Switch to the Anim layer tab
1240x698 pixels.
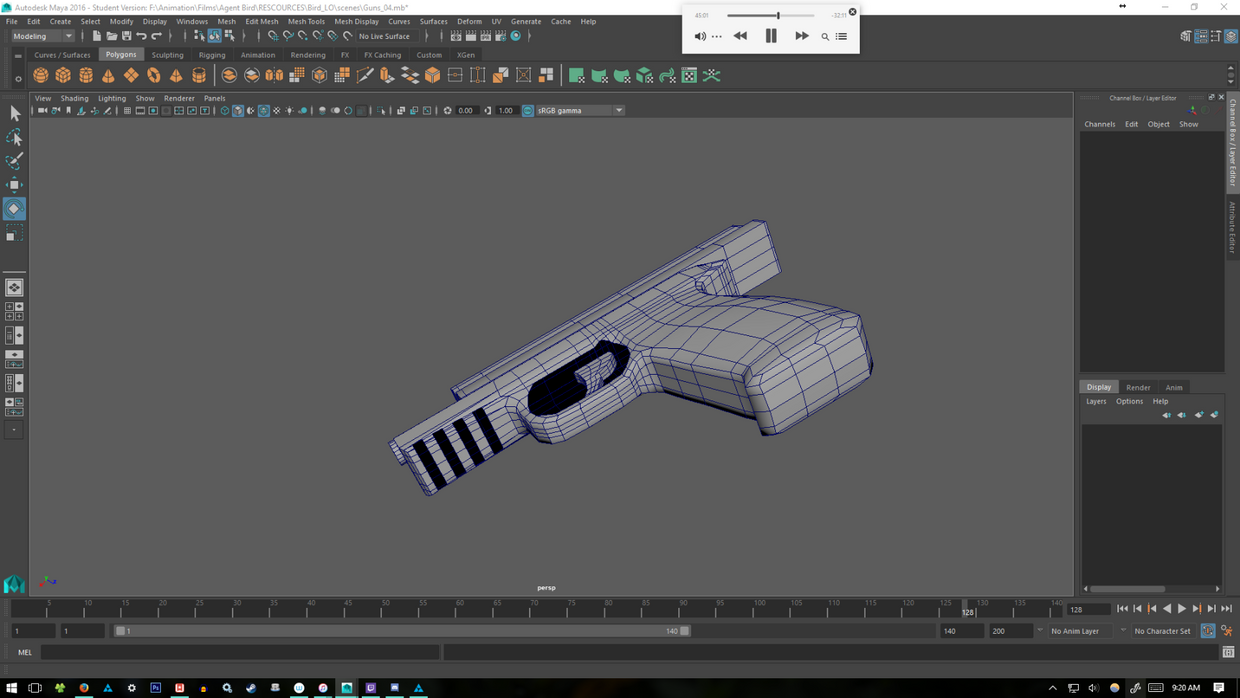coord(1174,387)
